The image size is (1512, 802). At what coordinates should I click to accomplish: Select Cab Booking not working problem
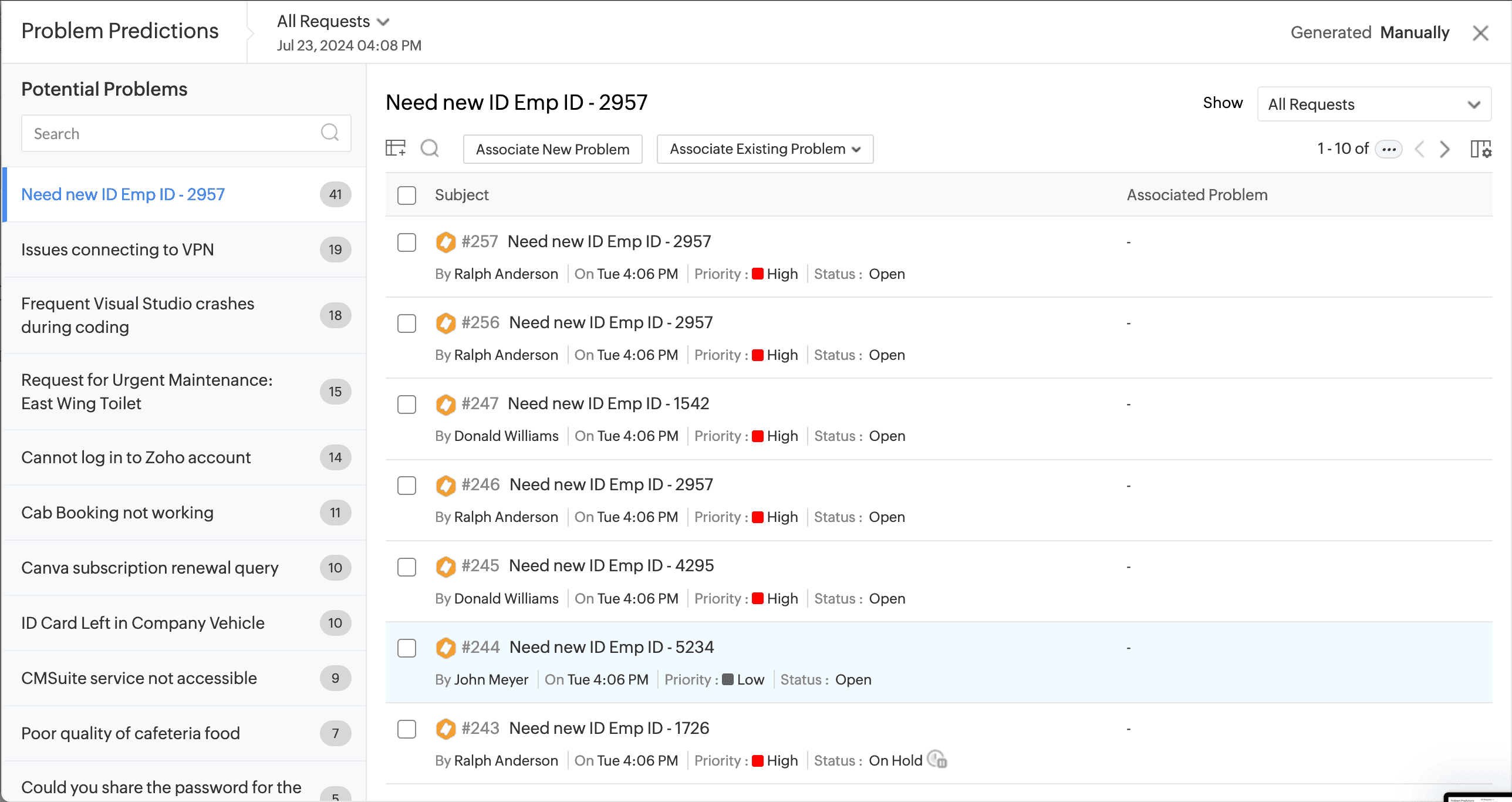[x=117, y=513]
